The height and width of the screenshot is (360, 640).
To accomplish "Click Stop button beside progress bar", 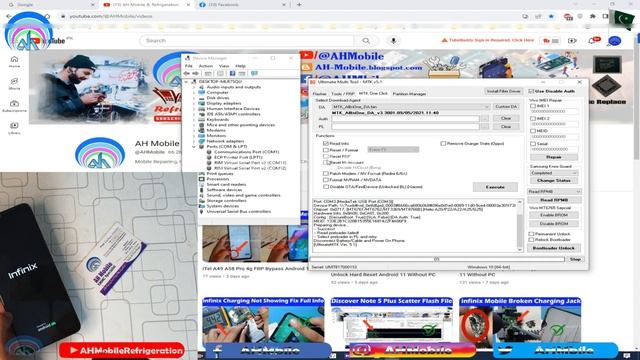I will tap(575, 259).
